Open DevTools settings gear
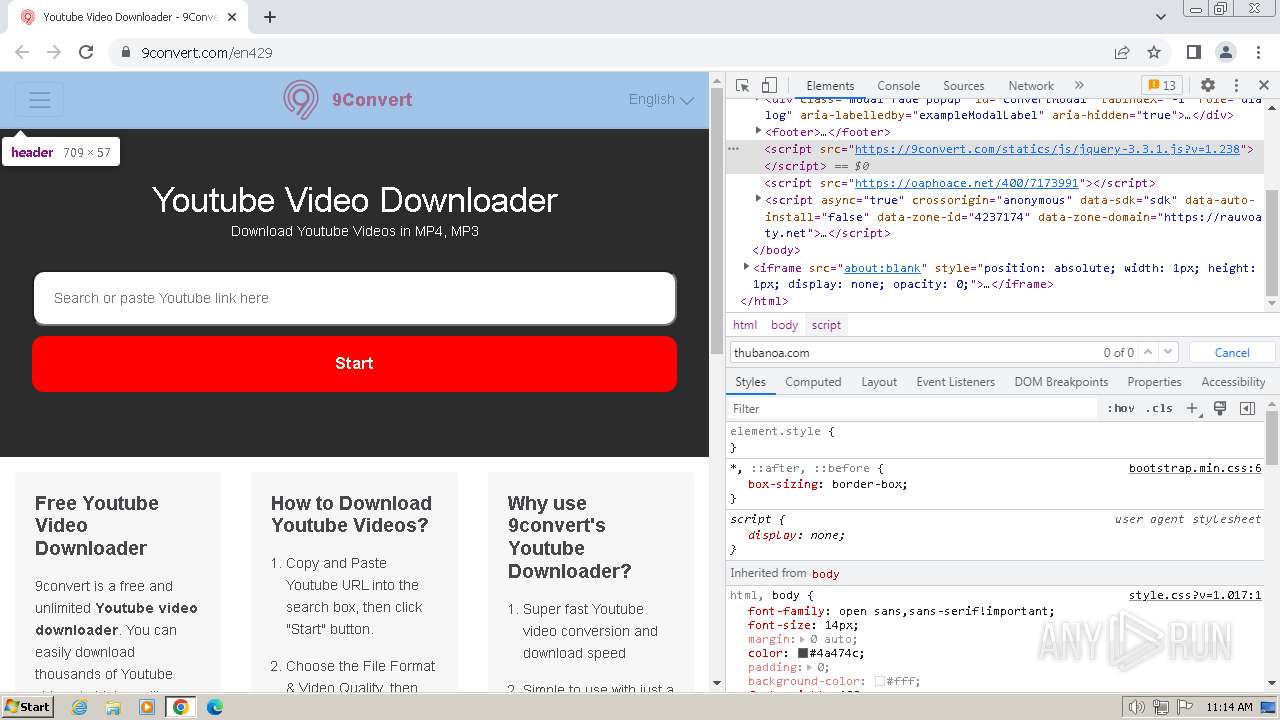Image resolution: width=1280 pixels, height=720 pixels. coord(1208,85)
